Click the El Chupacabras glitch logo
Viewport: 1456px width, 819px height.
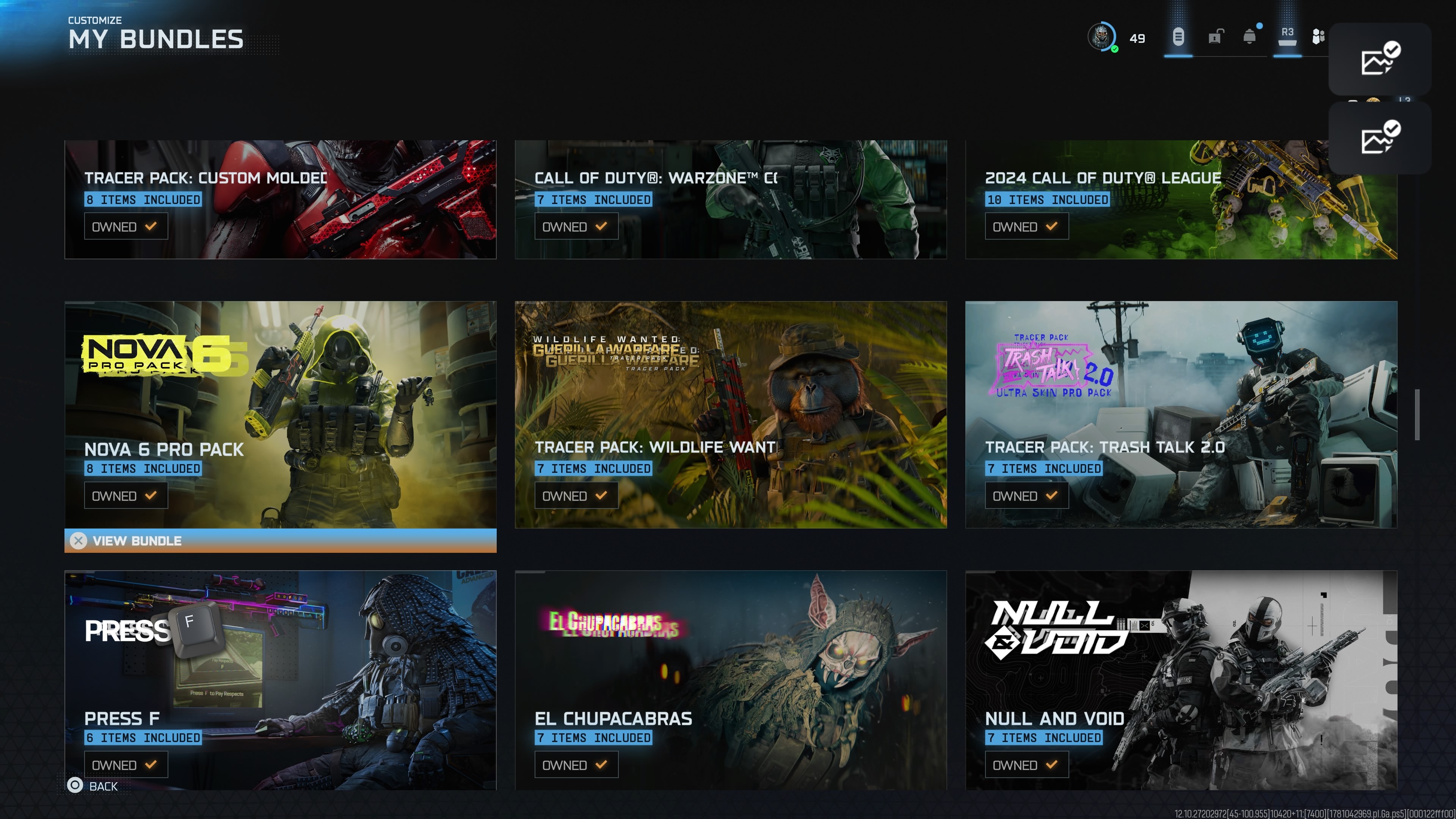coord(614,623)
